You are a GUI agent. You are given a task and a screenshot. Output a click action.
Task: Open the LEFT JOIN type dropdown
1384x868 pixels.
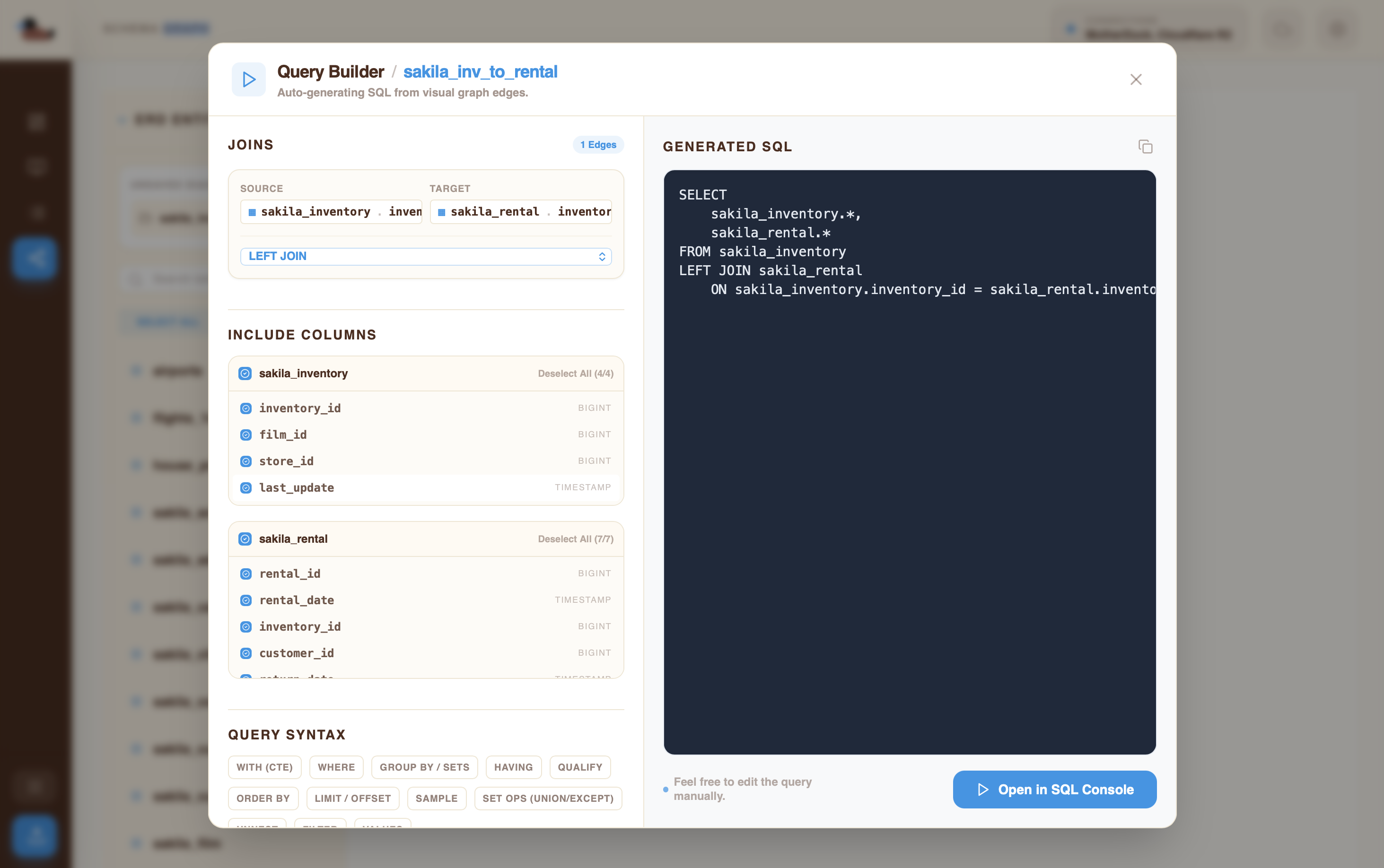pos(426,256)
